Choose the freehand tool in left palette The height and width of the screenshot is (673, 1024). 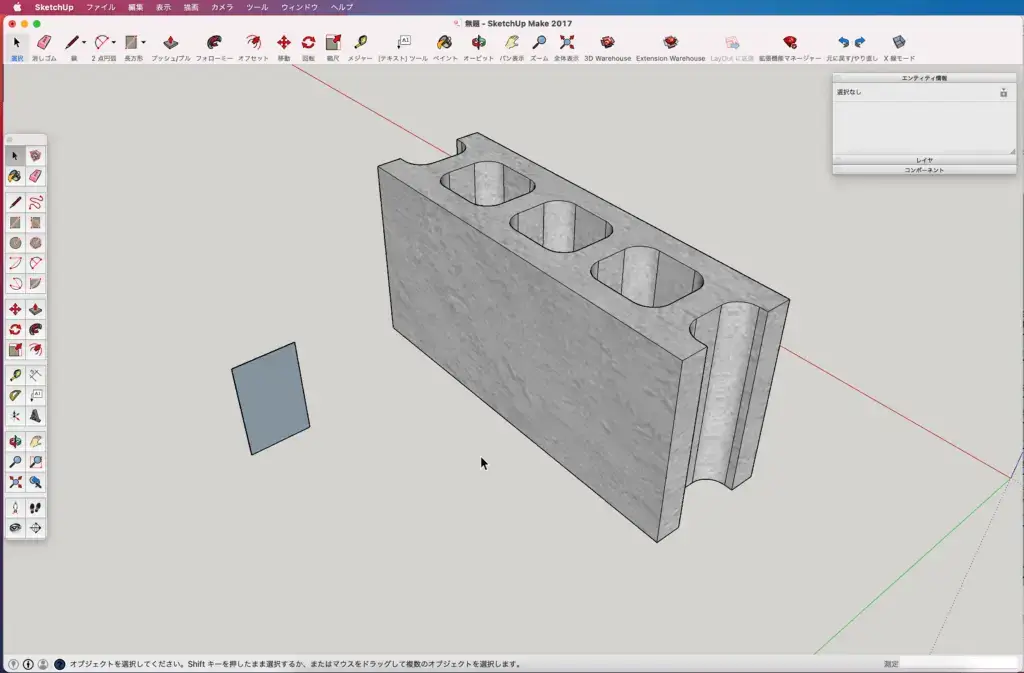(35, 202)
